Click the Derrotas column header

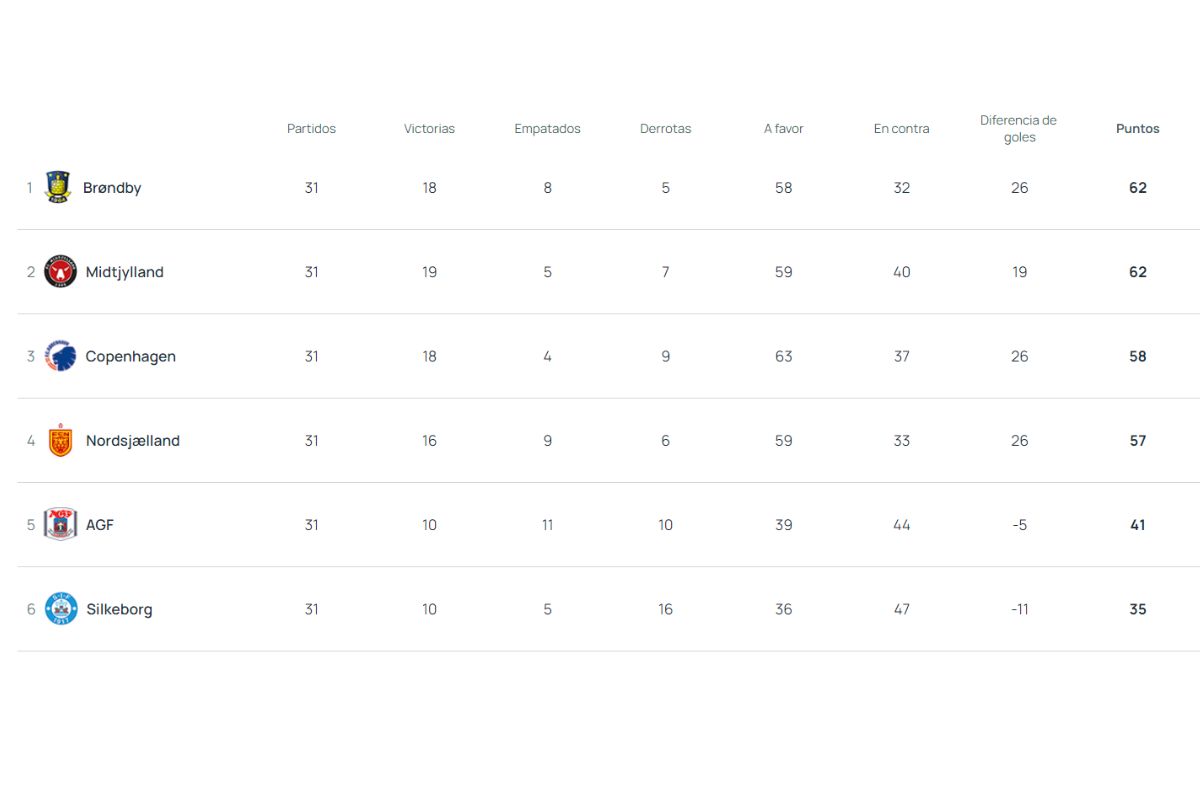click(x=665, y=129)
